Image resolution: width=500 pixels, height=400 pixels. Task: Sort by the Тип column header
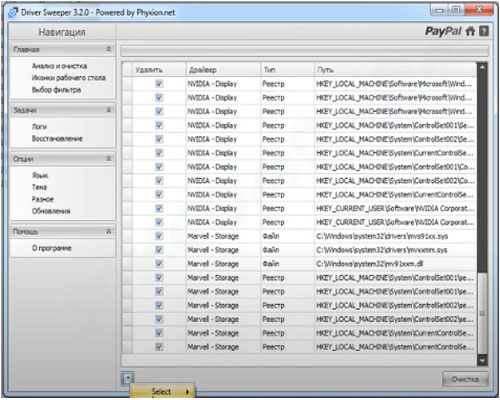[x=287, y=70]
